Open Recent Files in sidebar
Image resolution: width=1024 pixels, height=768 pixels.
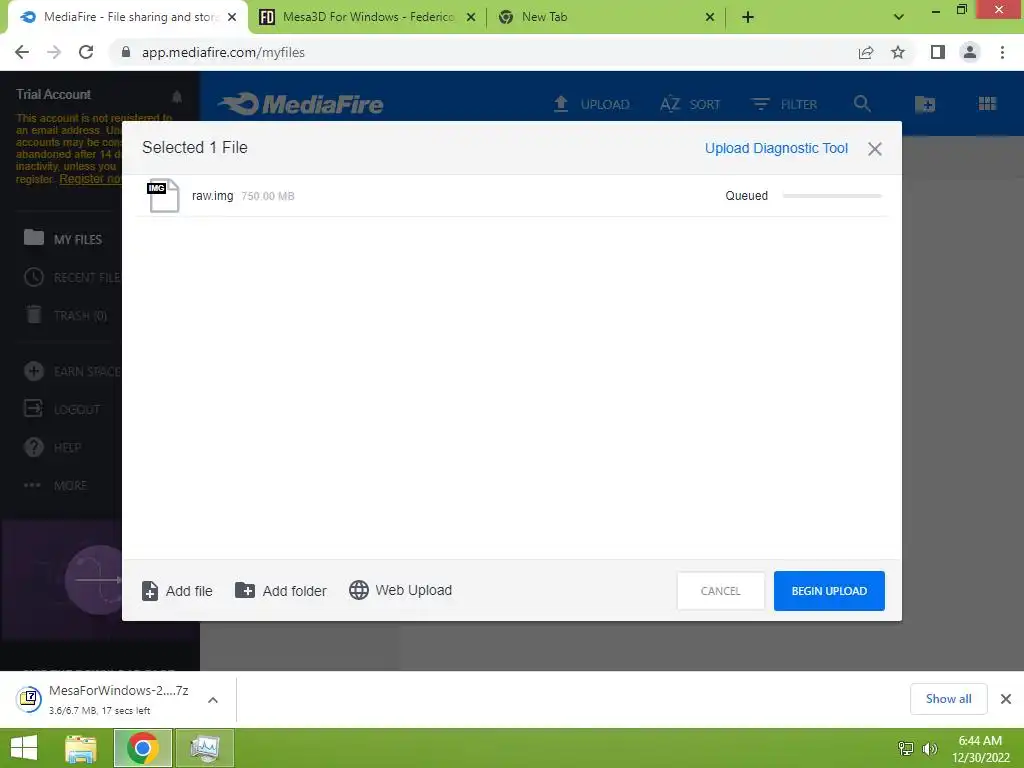72,278
